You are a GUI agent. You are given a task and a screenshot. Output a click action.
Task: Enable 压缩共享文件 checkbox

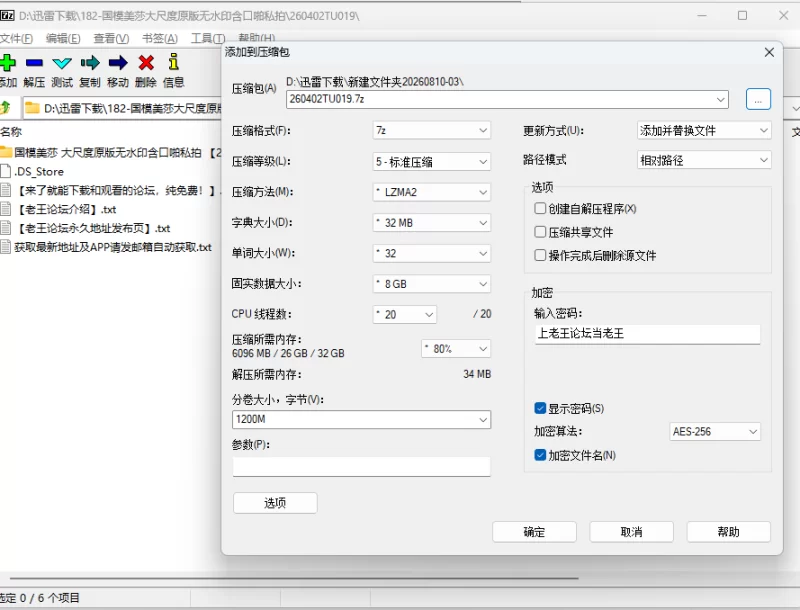(540, 232)
